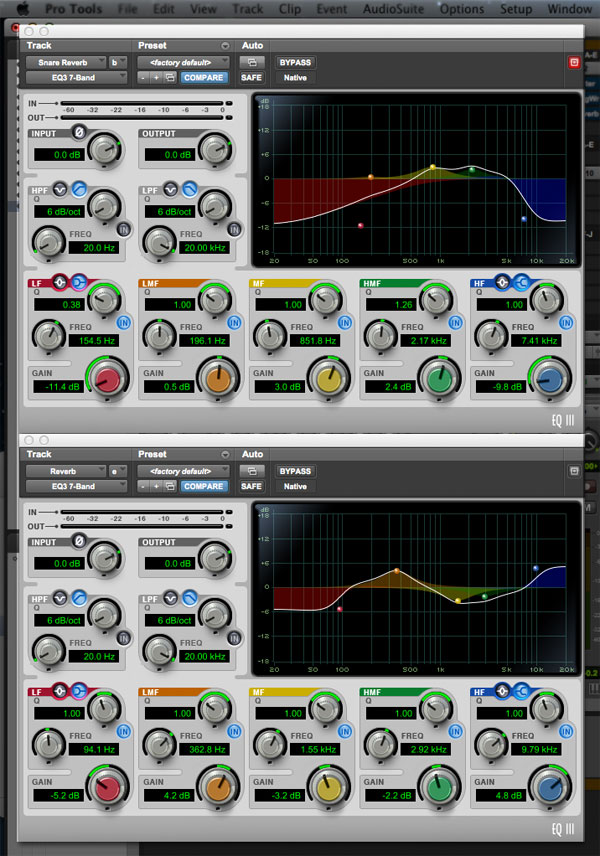Click the red target button in Snare Reverb window
This screenshot has width=600, height=856.
(x=574, y=62)
